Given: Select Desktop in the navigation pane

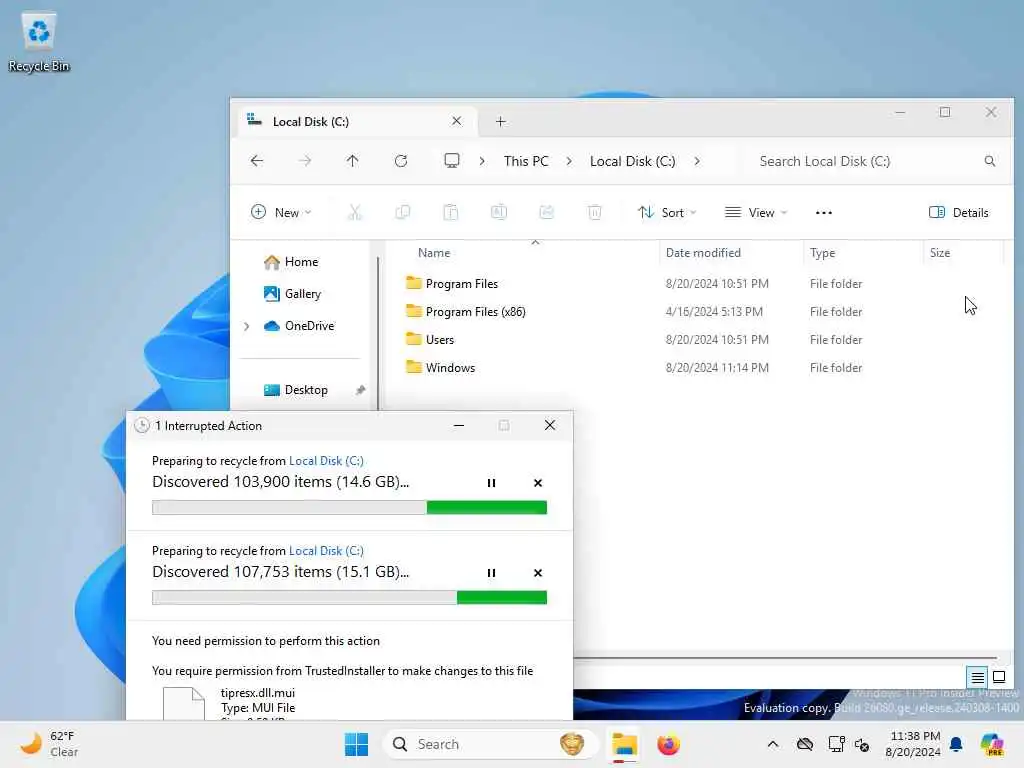Looking at the screenshot, I should (295, 390).
